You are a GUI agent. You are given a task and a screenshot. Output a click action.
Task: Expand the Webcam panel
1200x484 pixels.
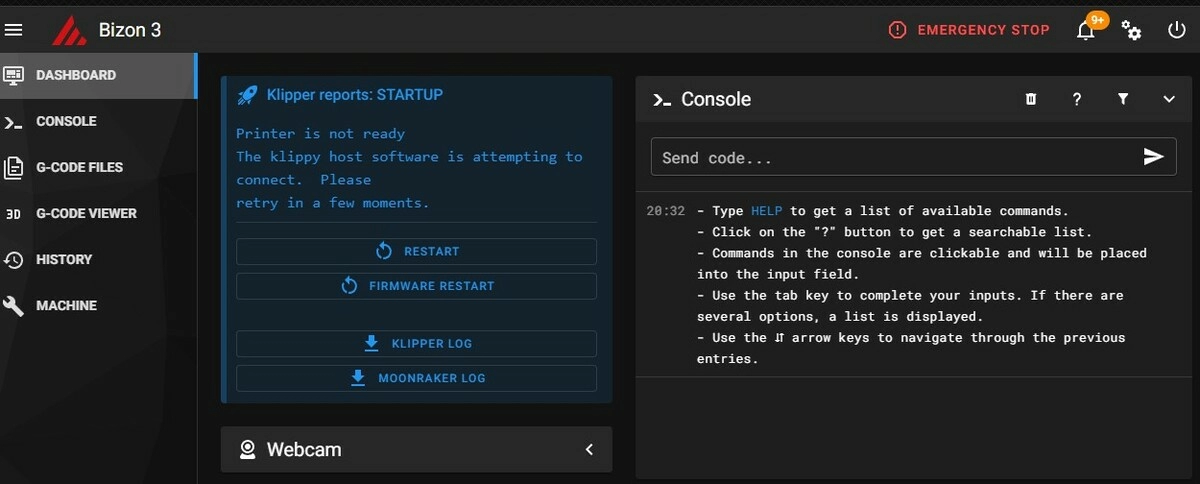[589, 450]
